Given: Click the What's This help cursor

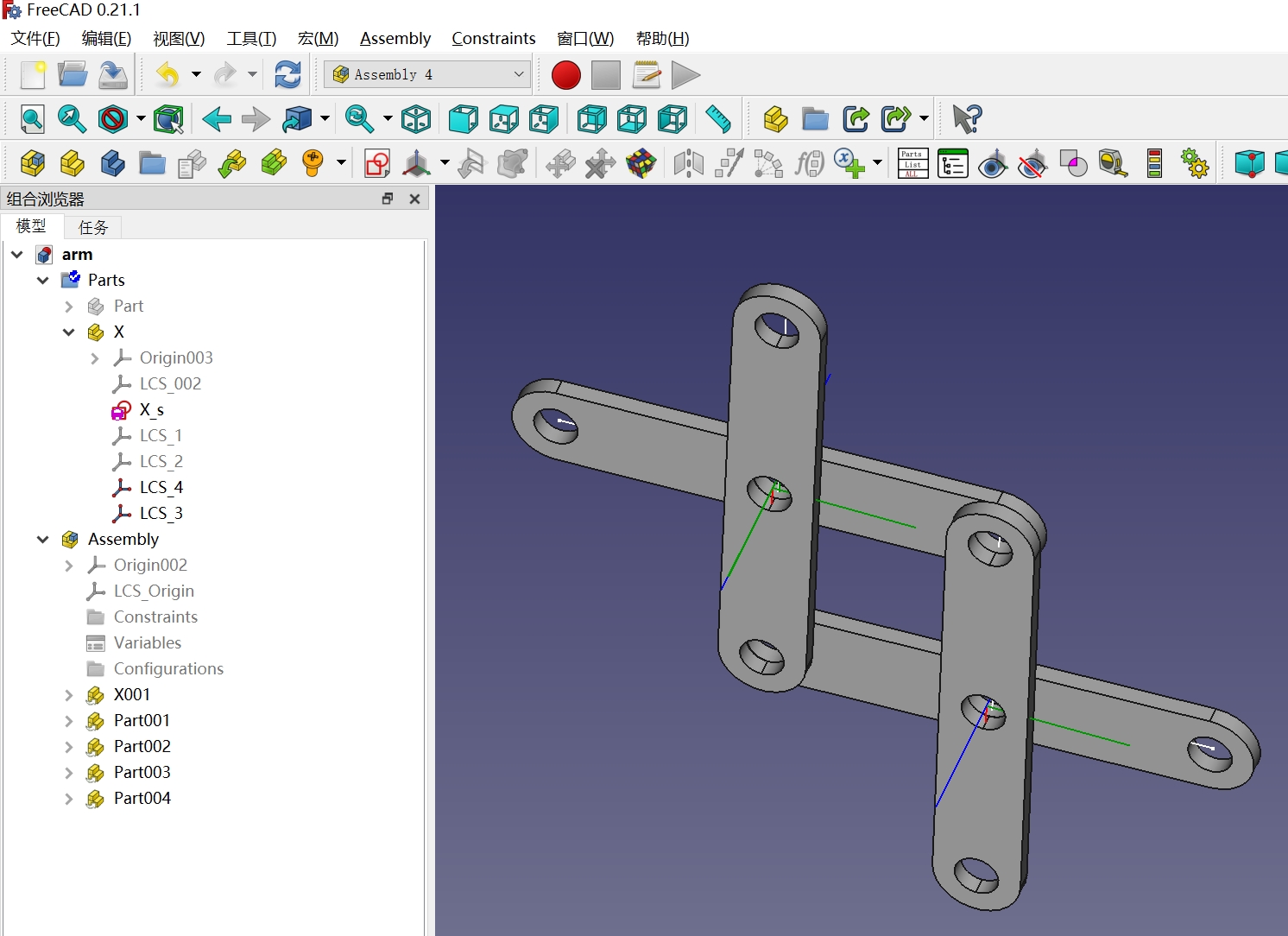Looking at the screenshot, I should [x=967, y=119].
